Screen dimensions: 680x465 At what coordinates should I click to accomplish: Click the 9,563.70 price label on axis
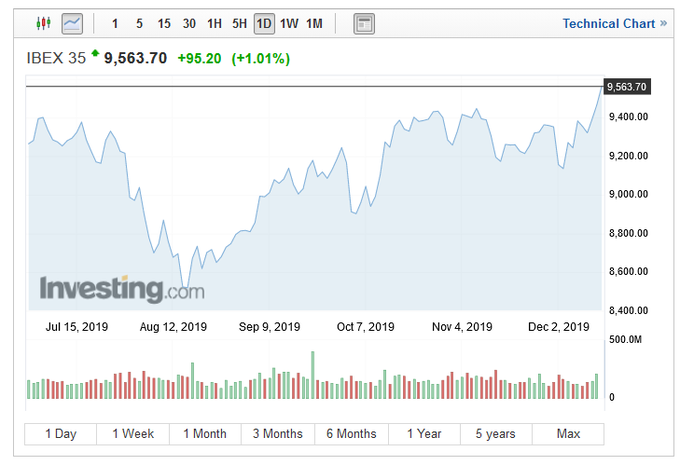click(627, 87)
